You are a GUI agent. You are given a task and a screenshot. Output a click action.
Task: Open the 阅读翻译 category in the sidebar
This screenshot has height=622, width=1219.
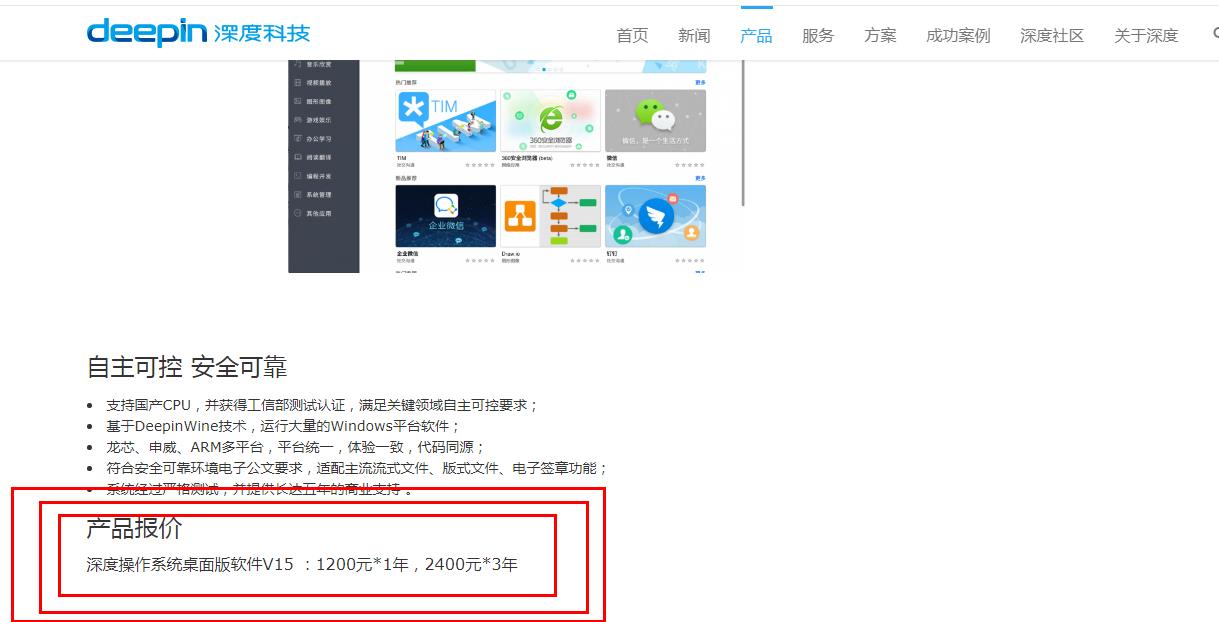[320, 157]
